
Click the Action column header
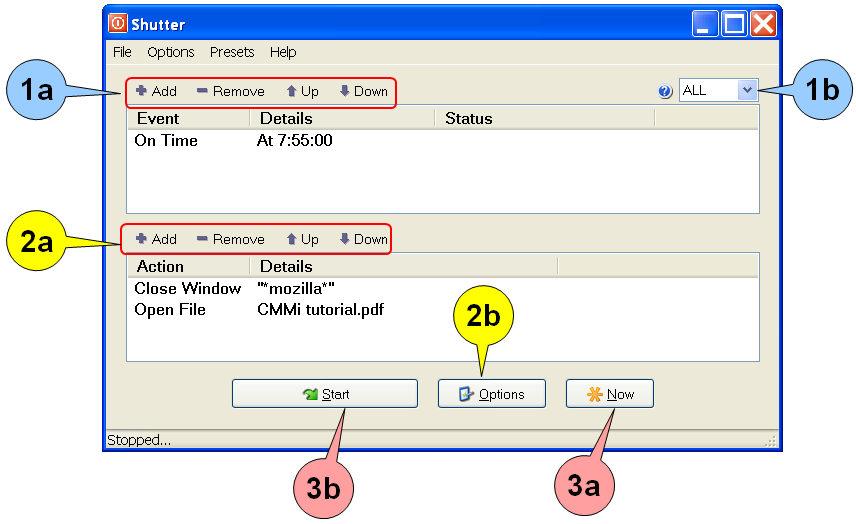(188, 266)
